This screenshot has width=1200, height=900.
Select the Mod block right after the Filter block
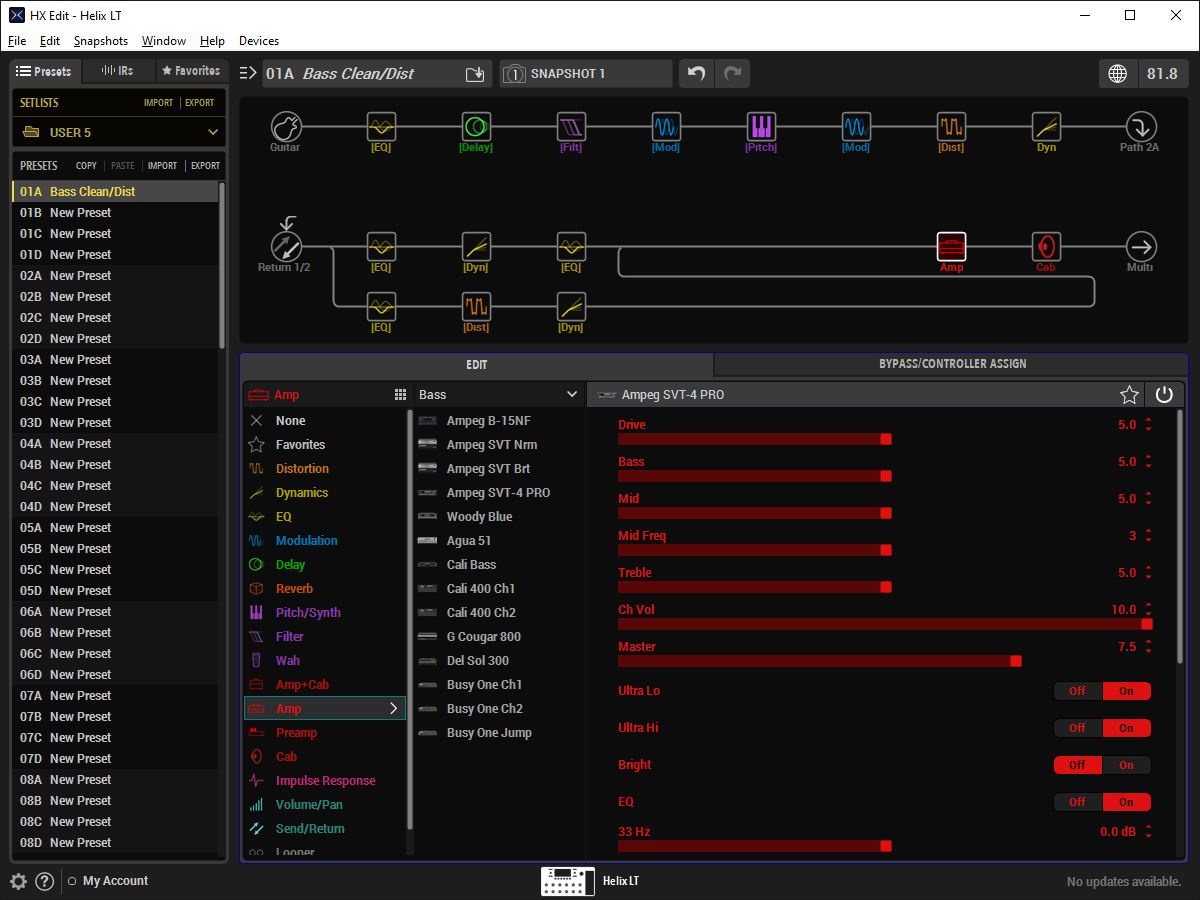(x=666, y=126)
